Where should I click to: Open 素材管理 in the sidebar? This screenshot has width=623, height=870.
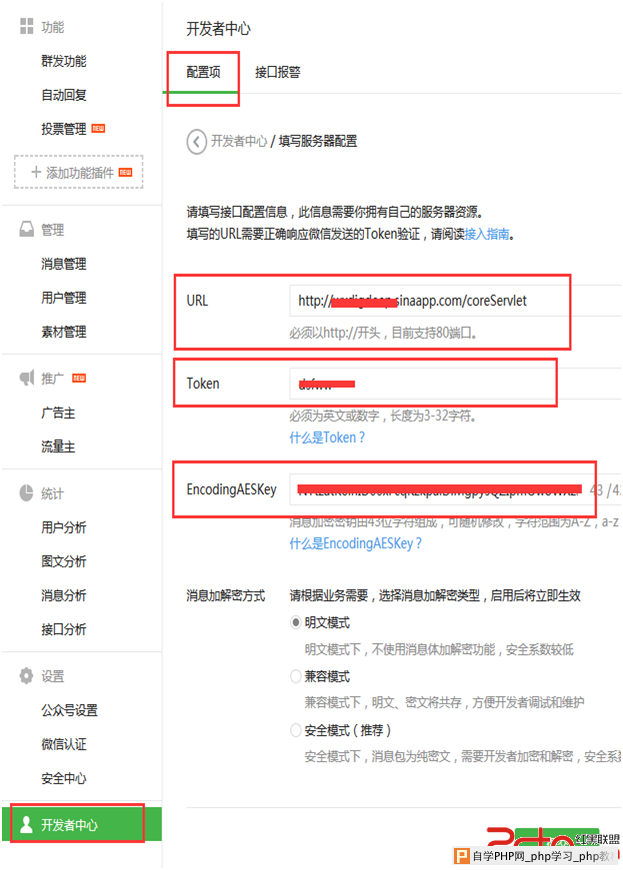[x=64, y=332]
